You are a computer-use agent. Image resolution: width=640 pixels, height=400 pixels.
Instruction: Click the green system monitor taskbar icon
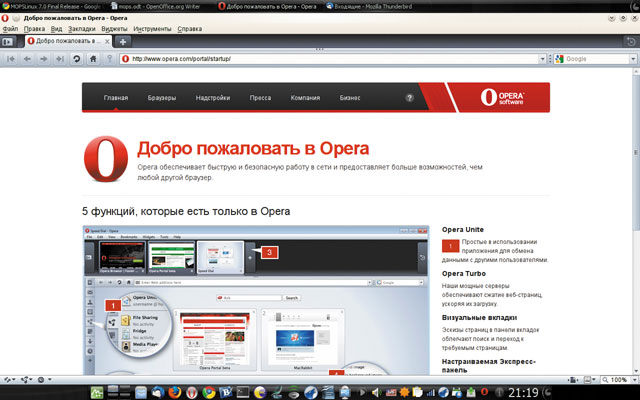pos(97,393)
